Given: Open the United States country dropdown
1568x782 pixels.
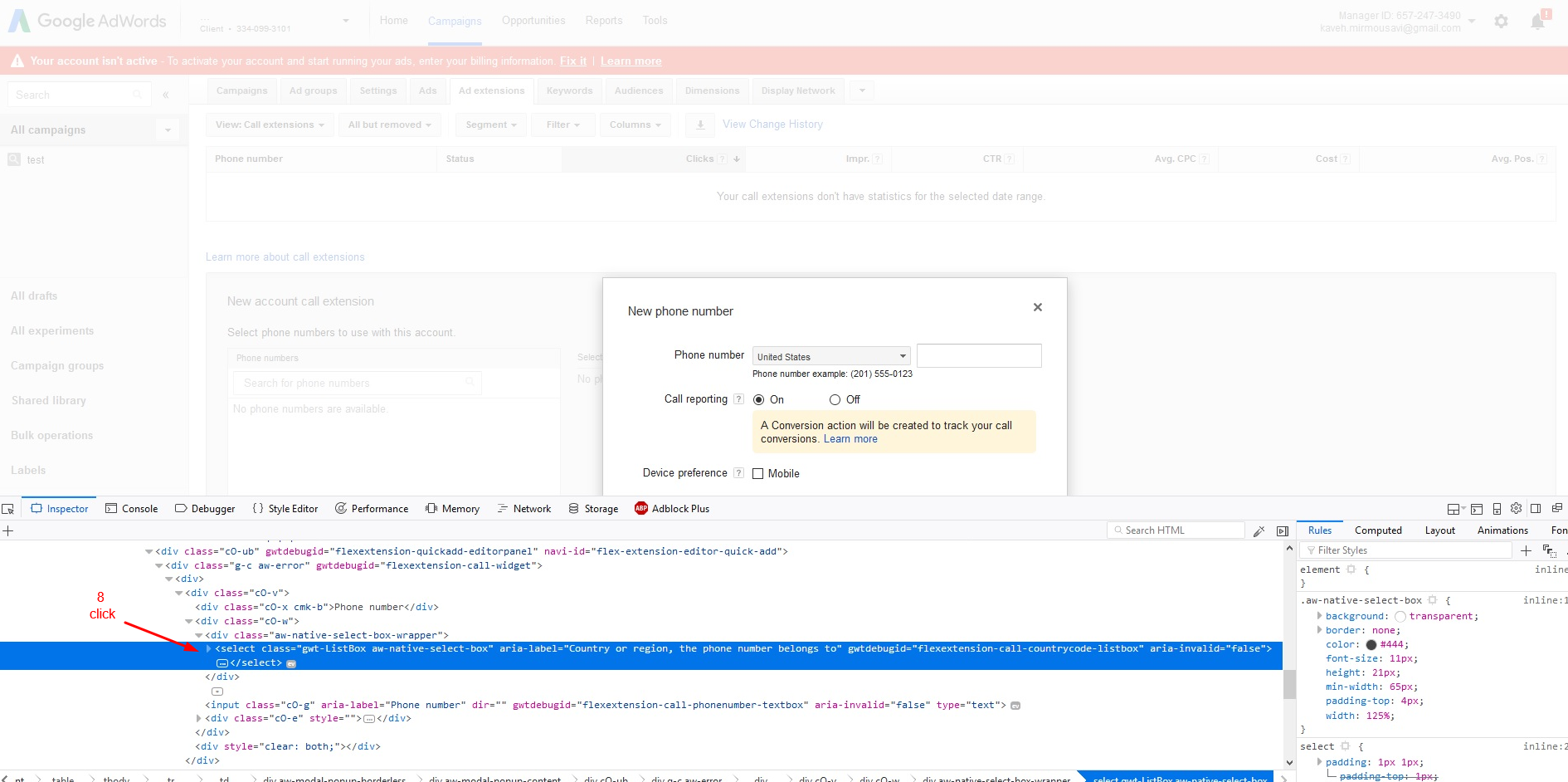Looking at the screenshot, I should click(x=831, y=356).
